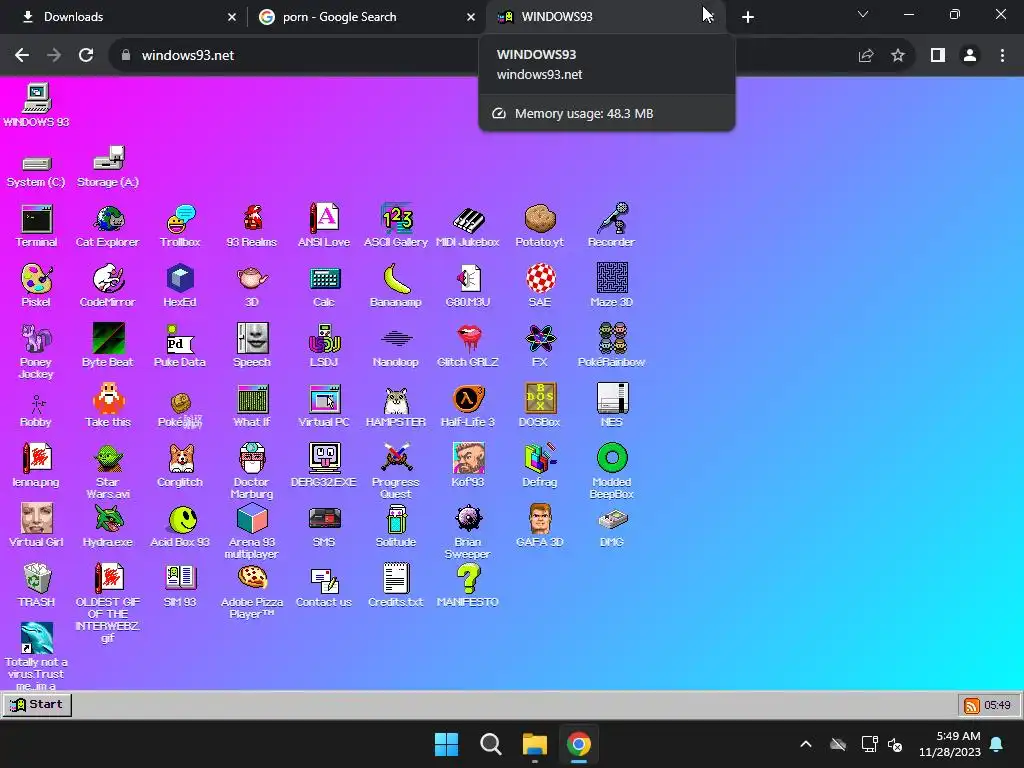Close the Downloads tab

232,17
